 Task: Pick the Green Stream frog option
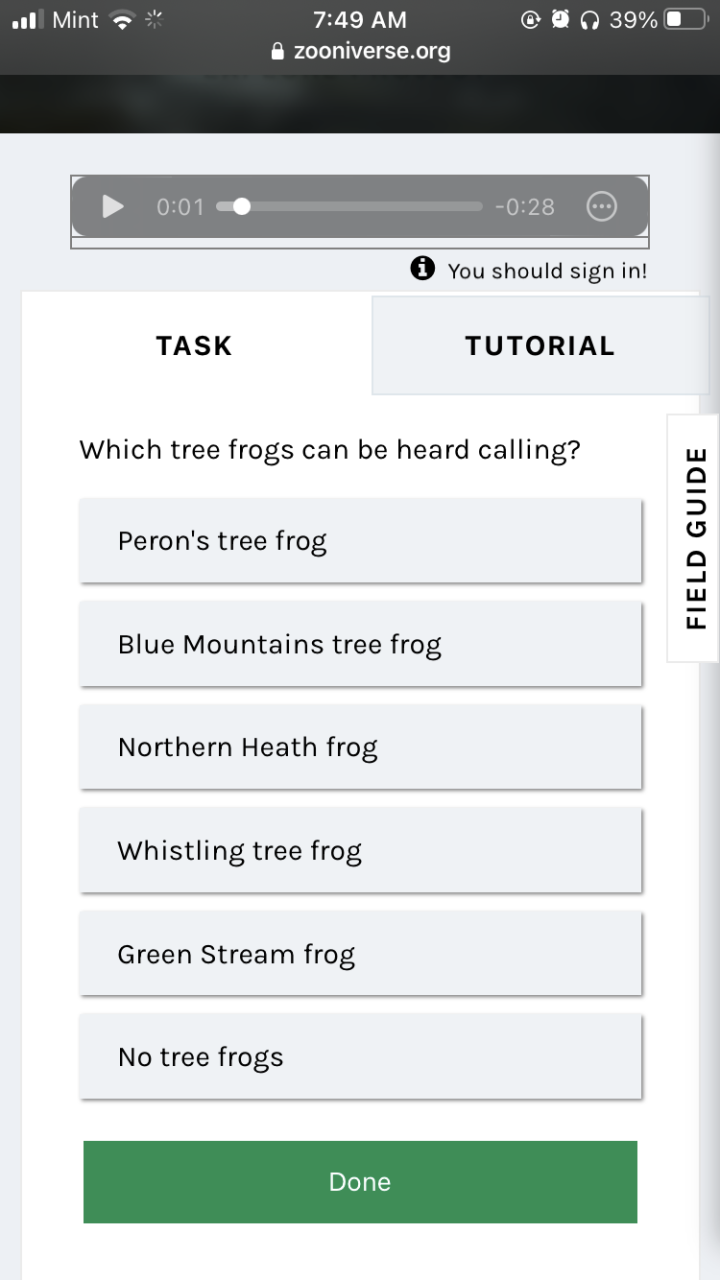tap(360, 954)
